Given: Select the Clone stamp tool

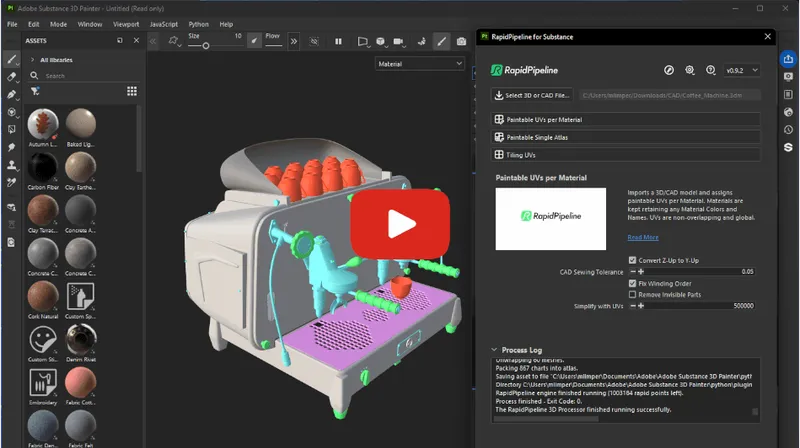Looking at the screenshot, I should tap(11, 165).
